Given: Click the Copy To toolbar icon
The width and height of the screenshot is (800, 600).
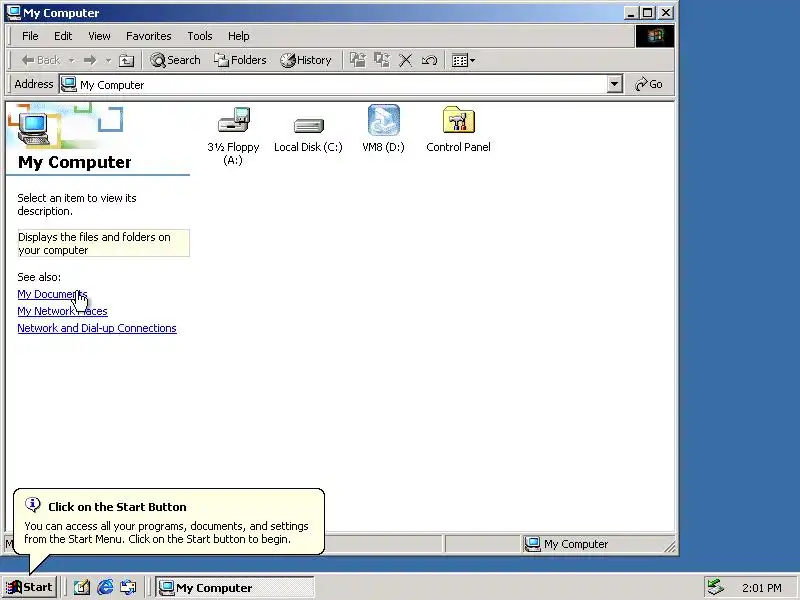Looking at the screenshot, I should click(x=382, y=60).
